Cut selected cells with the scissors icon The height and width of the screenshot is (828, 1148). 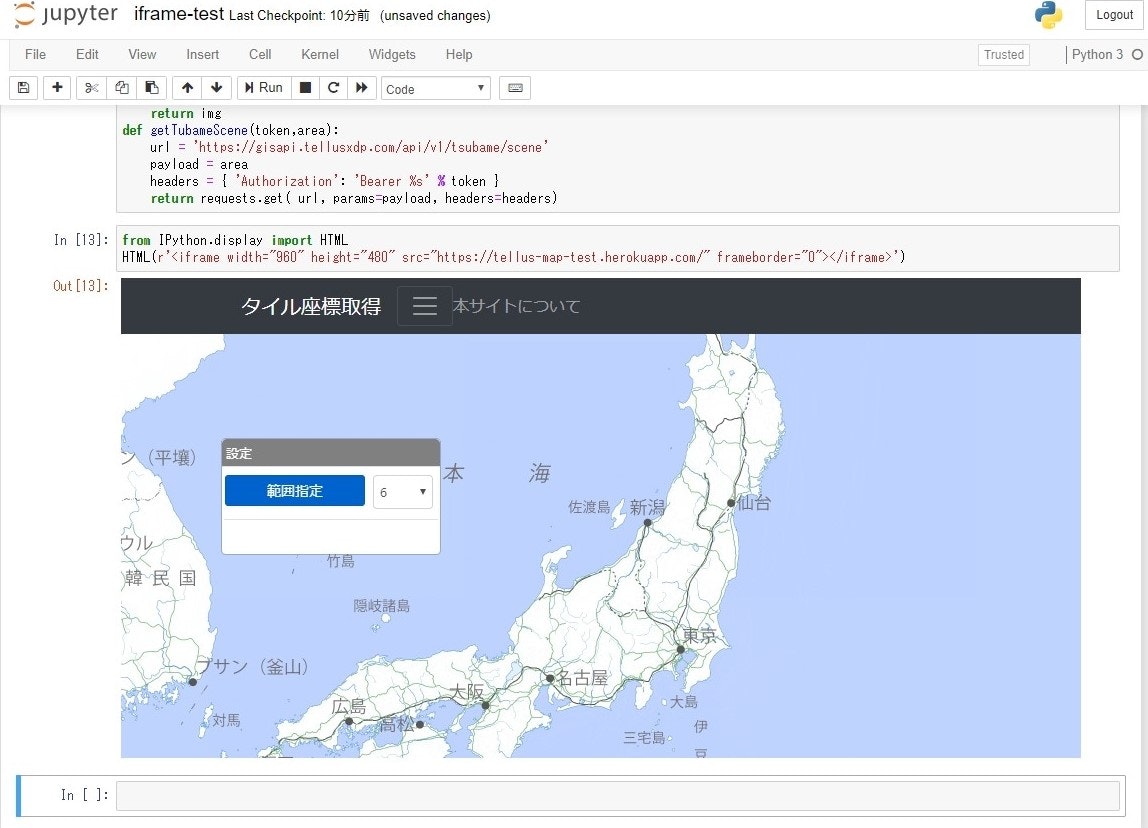92,88
